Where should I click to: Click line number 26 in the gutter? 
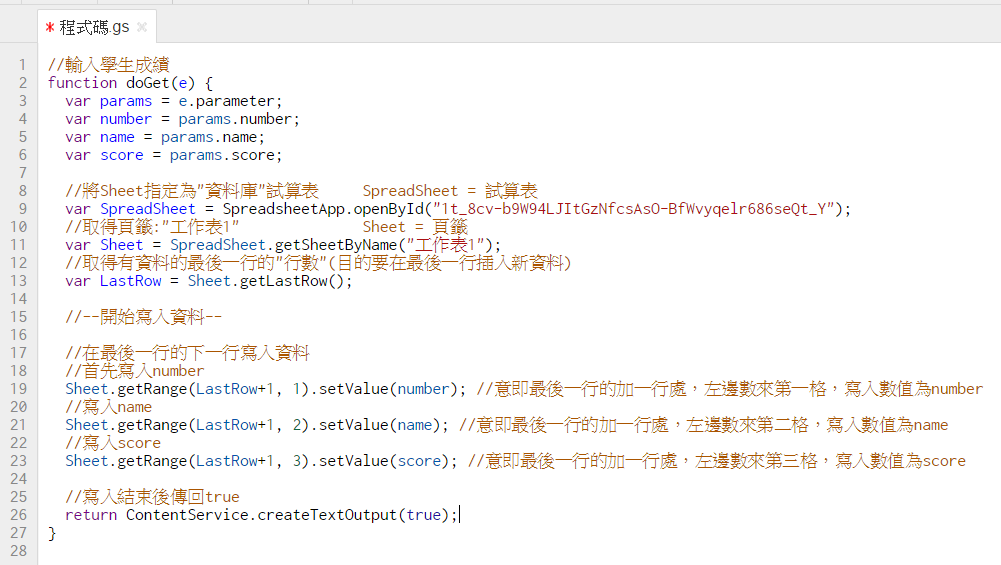tap(20, 515)
